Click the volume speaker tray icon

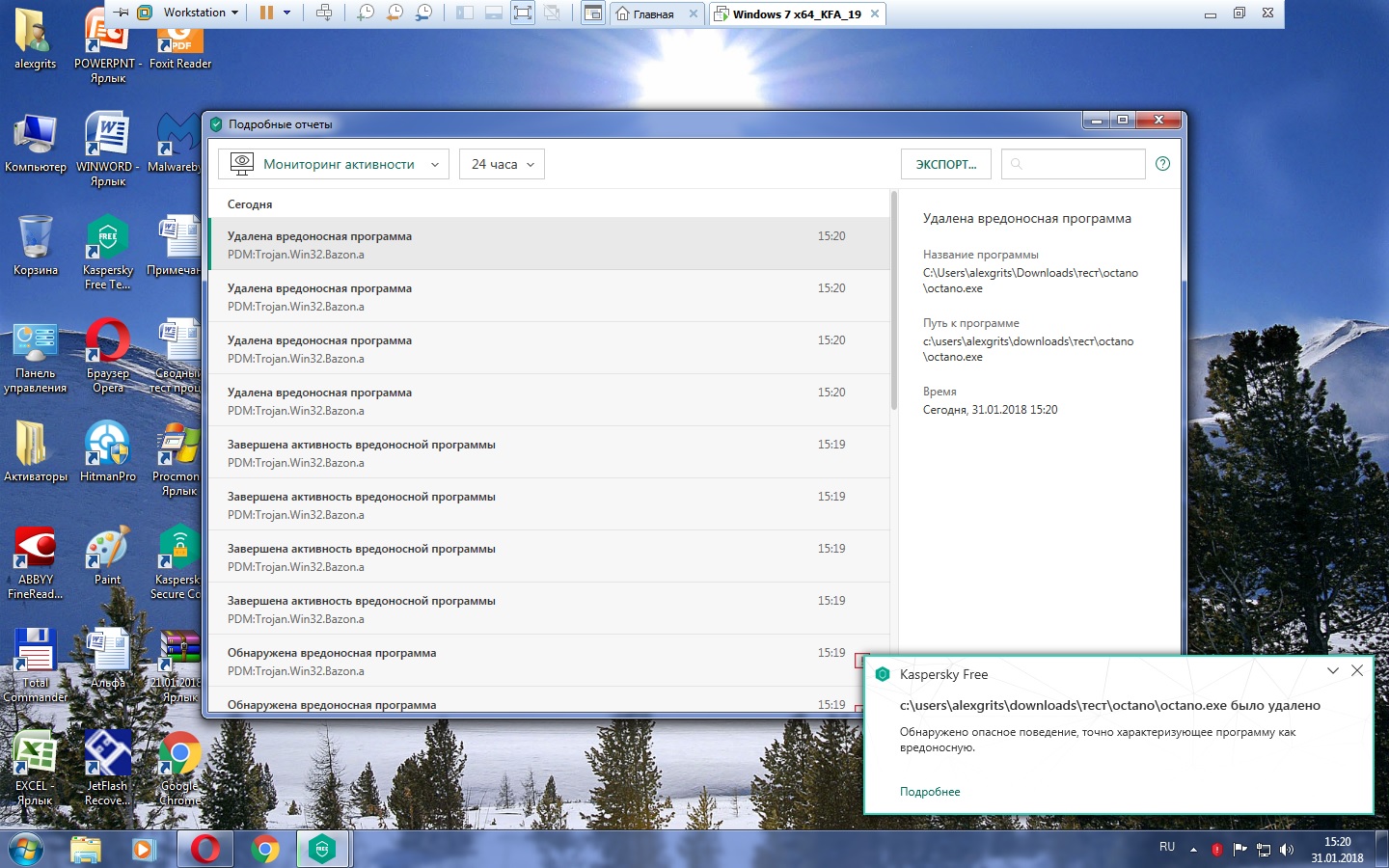[x=1287, y=850]
